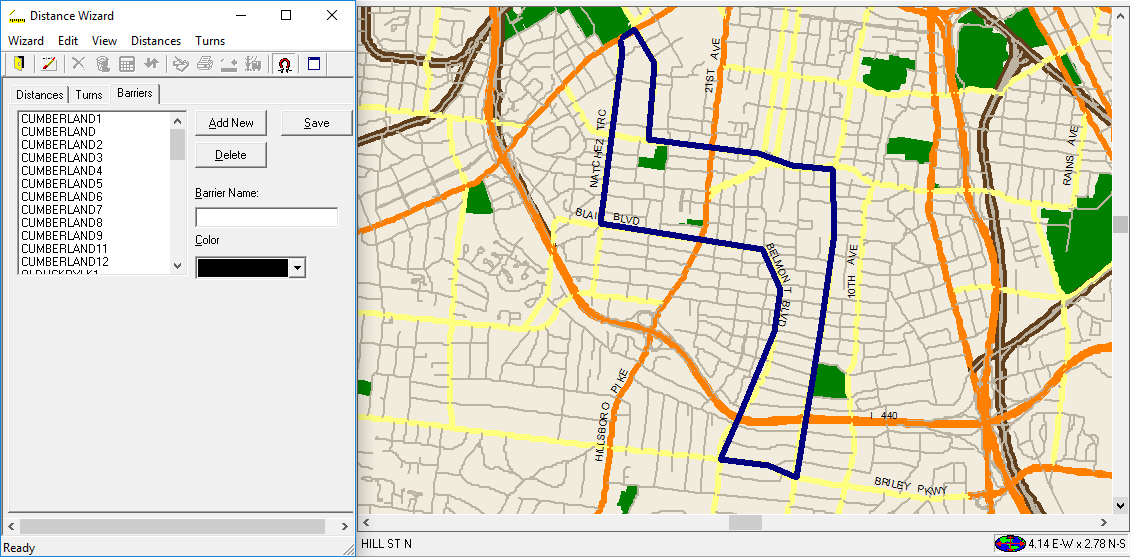
Task: Click the up-down arrows toolbar icon
Action: (151, 64)
